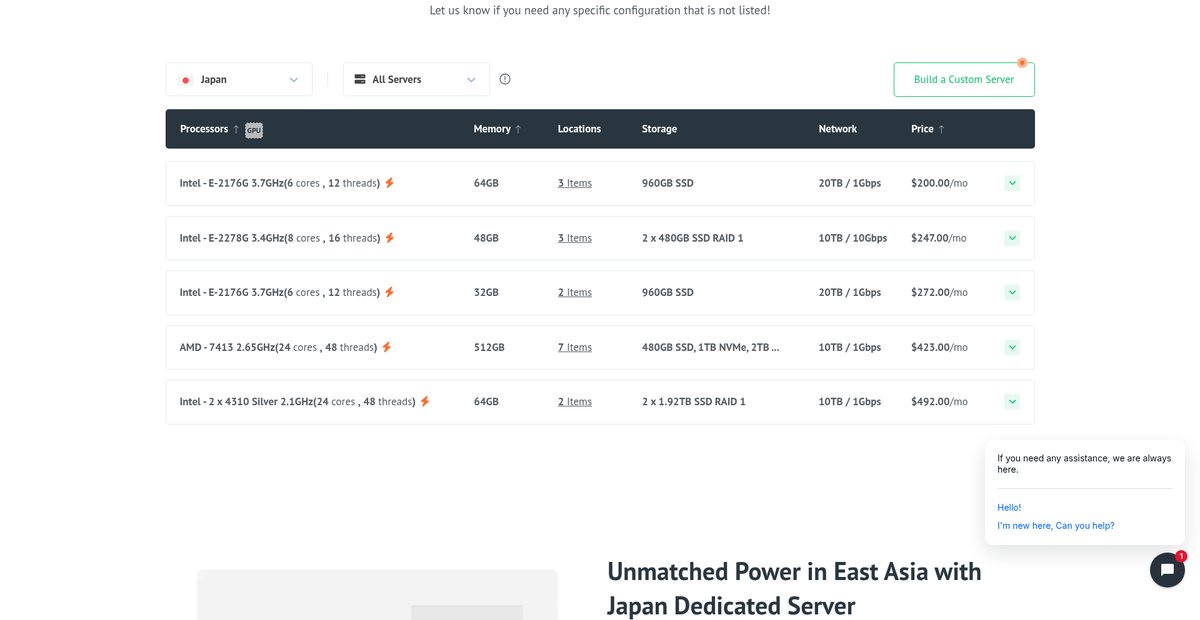The image size is (1200, 620).
Task: Open 7 Items locations for AMD 7413
Action: [x=575, y=347]
